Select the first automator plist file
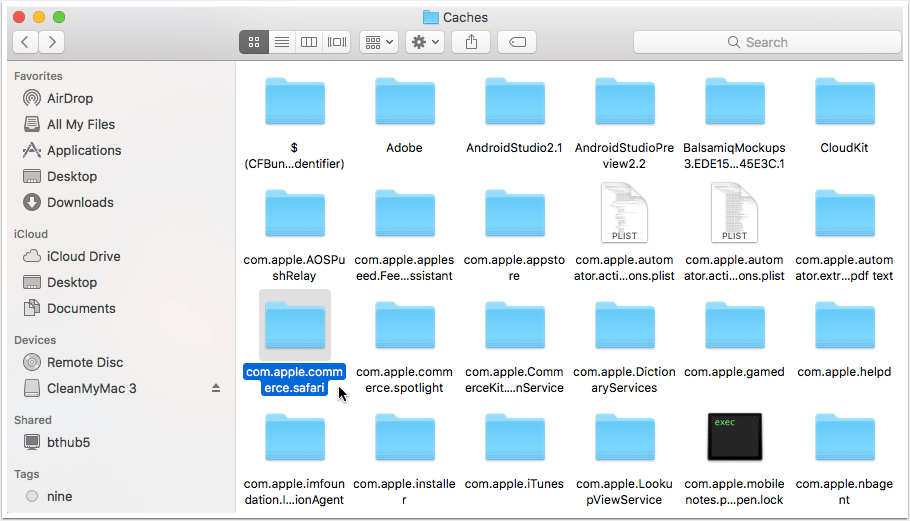This screenshot has width=910, height=521. tap(624, 212)
